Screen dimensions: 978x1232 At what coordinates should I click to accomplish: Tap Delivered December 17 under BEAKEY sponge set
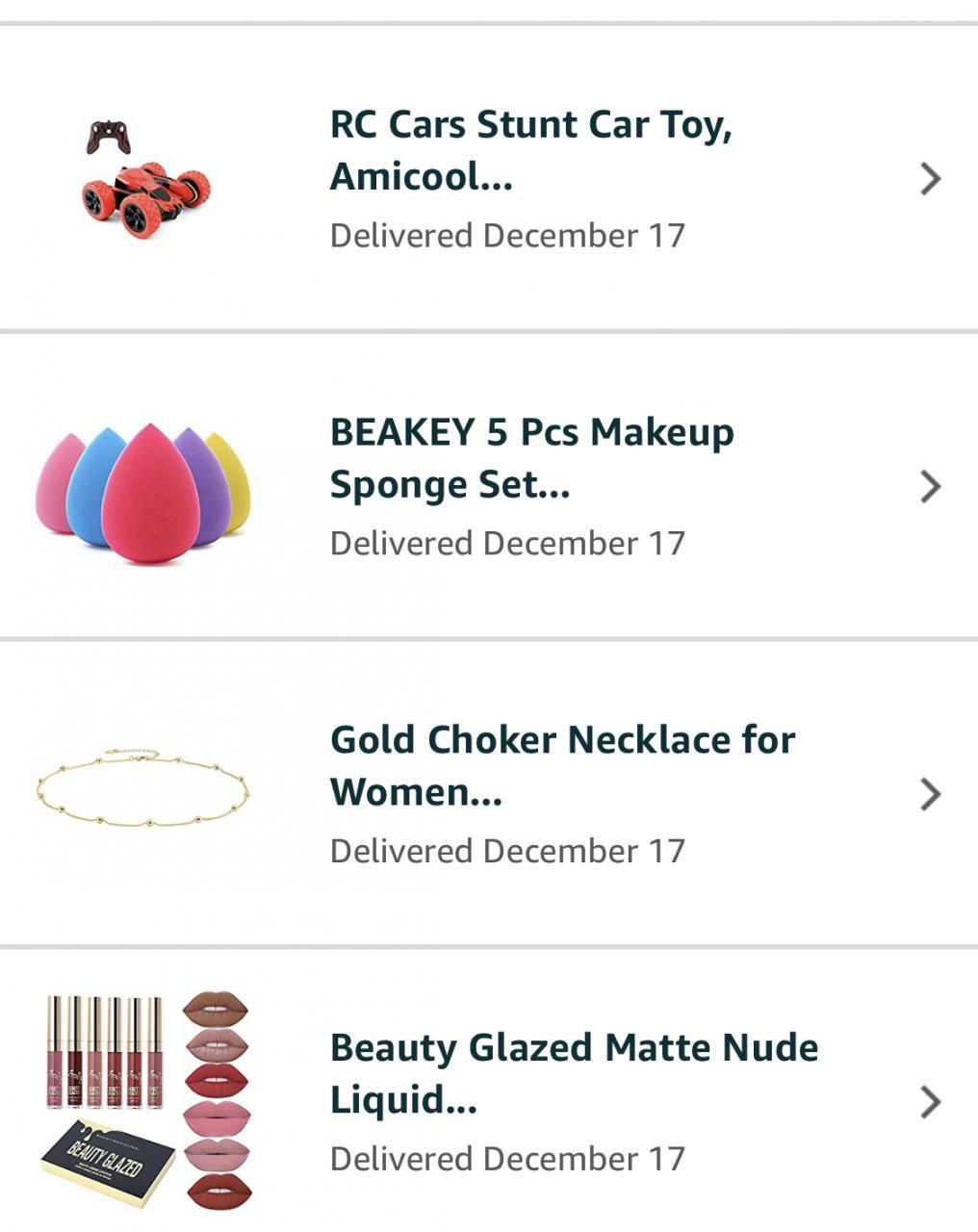(507, 544)
